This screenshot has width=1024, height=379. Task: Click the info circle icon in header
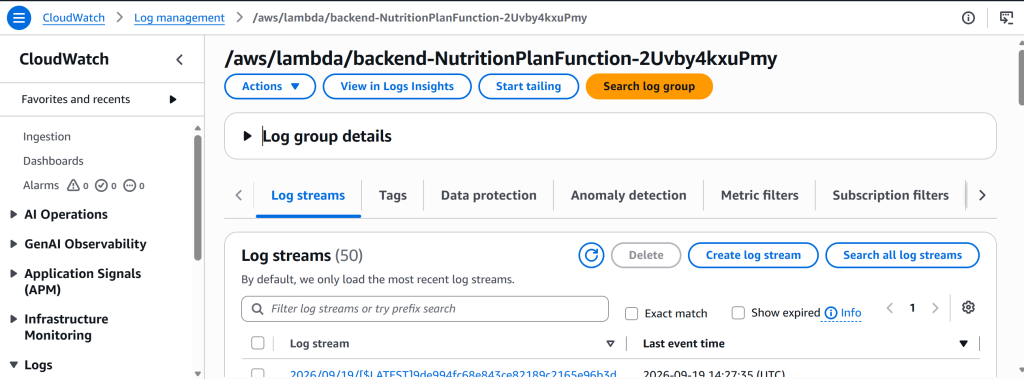968,18
